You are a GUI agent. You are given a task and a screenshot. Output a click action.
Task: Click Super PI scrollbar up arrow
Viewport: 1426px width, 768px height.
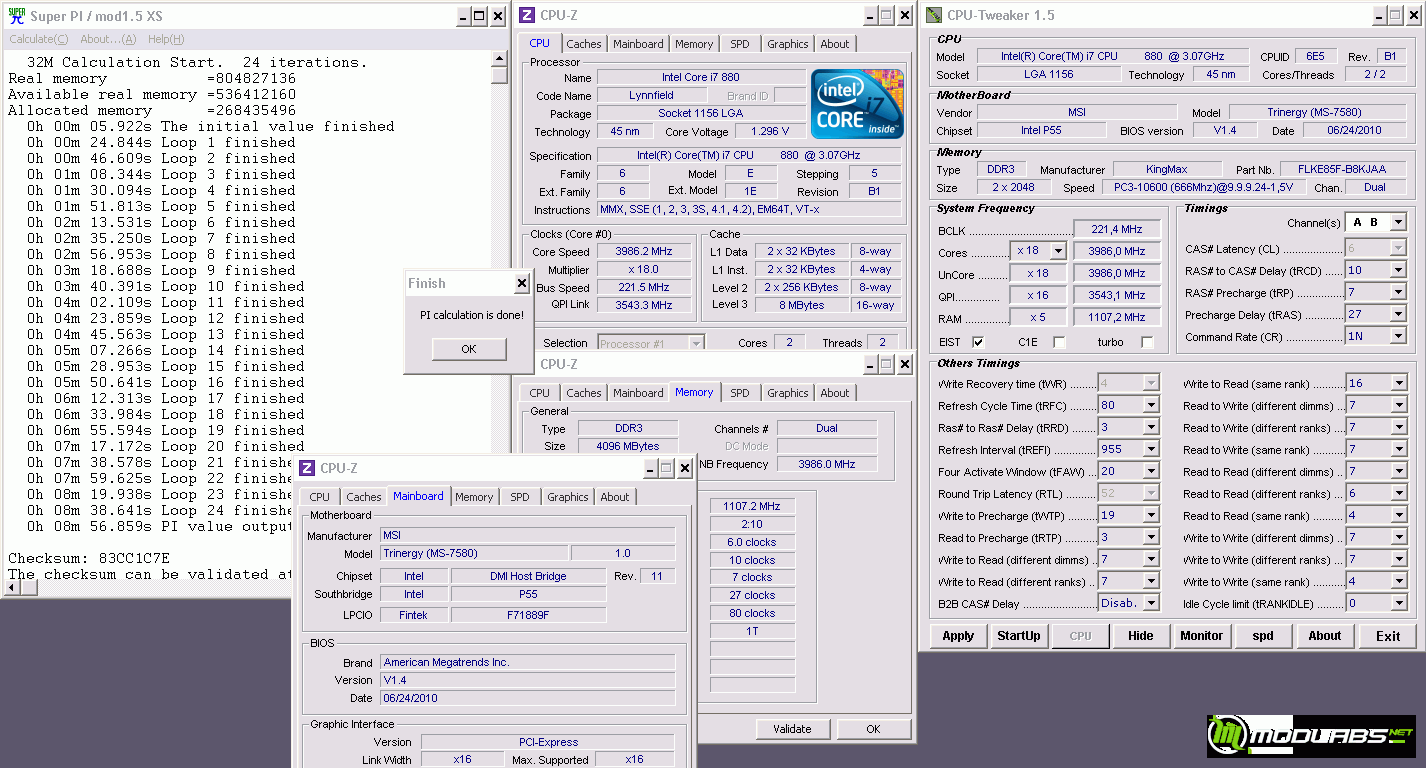500,59
